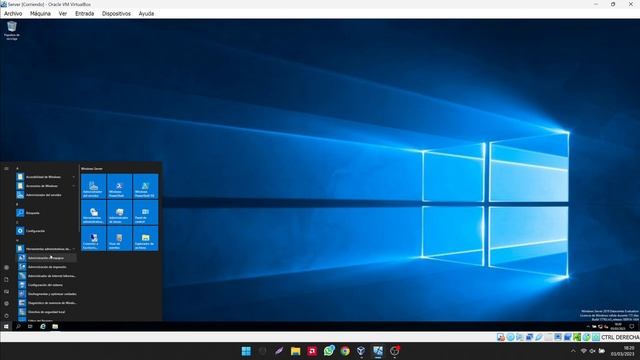Open the Entrada menu
Viewport: 640px width, 360px height.
(x=84, y=13)
